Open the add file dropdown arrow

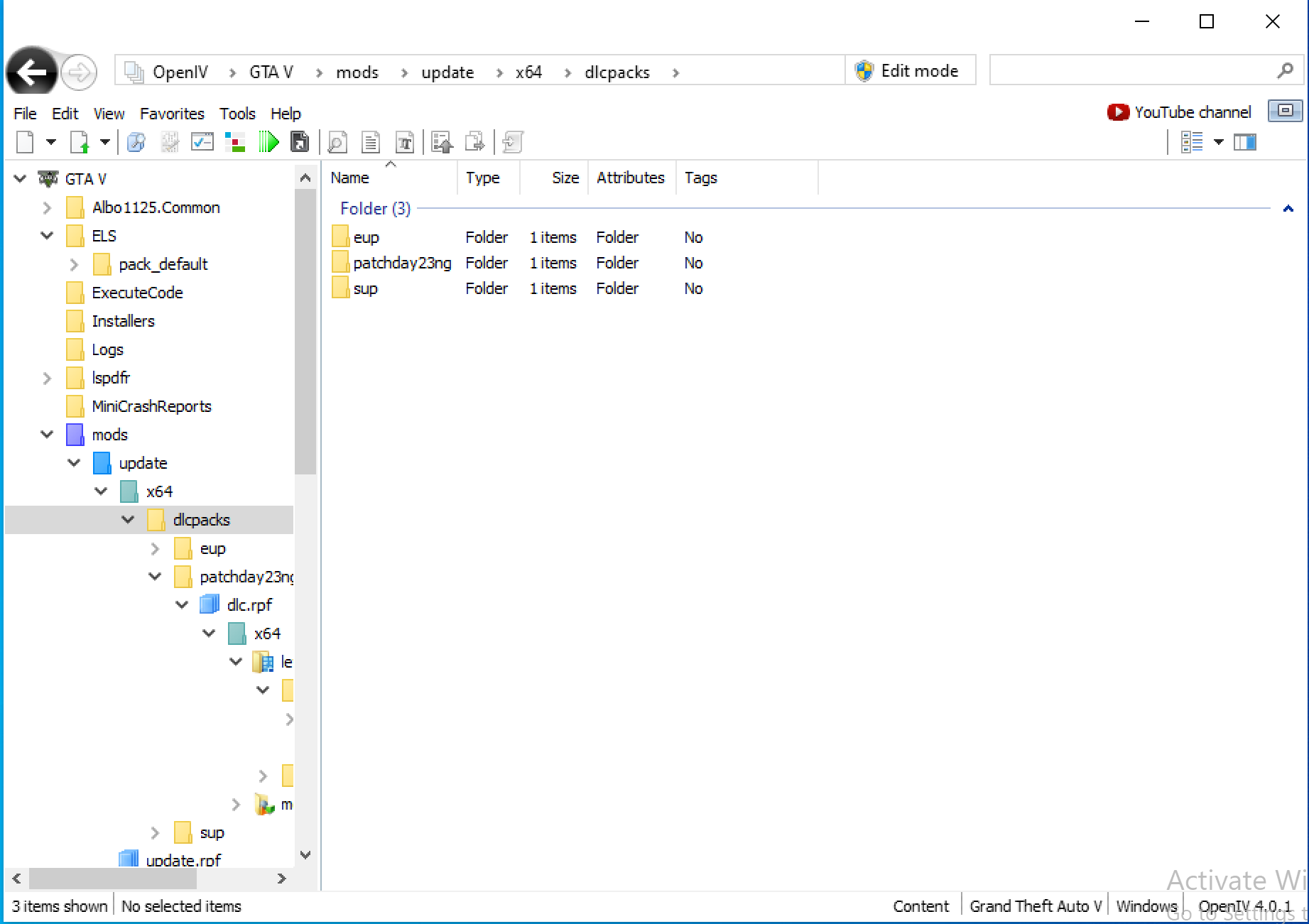point(104,142)
